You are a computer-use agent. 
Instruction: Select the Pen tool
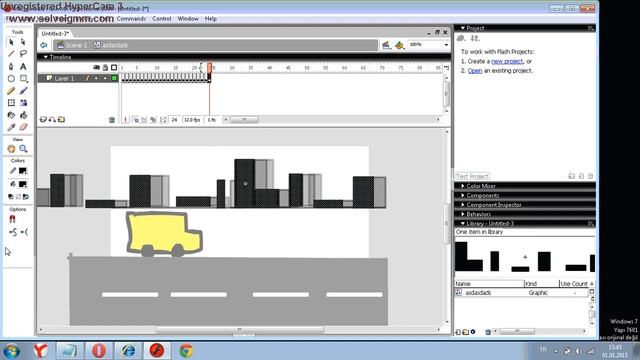[11, 66]
